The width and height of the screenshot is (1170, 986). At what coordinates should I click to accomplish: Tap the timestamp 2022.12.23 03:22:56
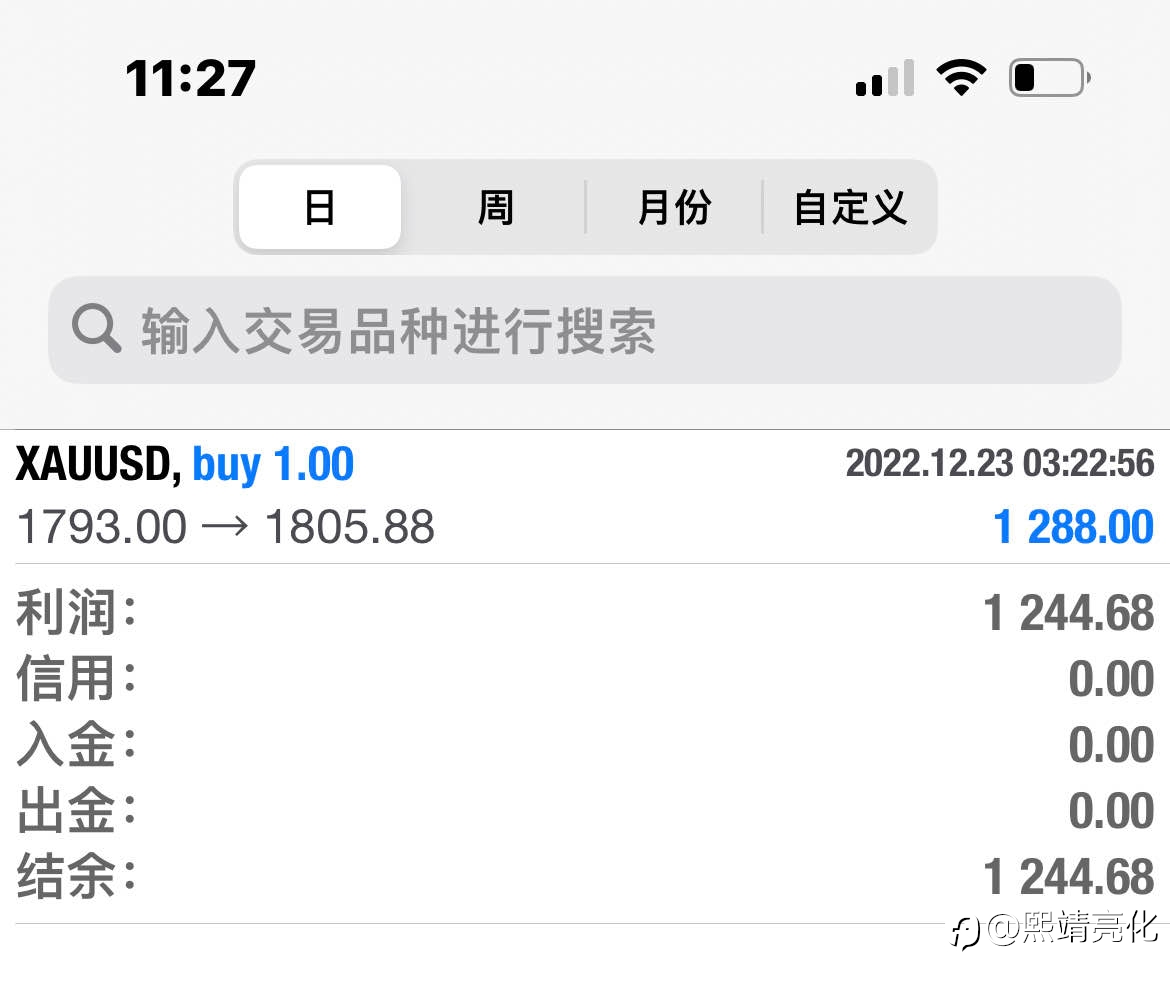pos(1000,463)
